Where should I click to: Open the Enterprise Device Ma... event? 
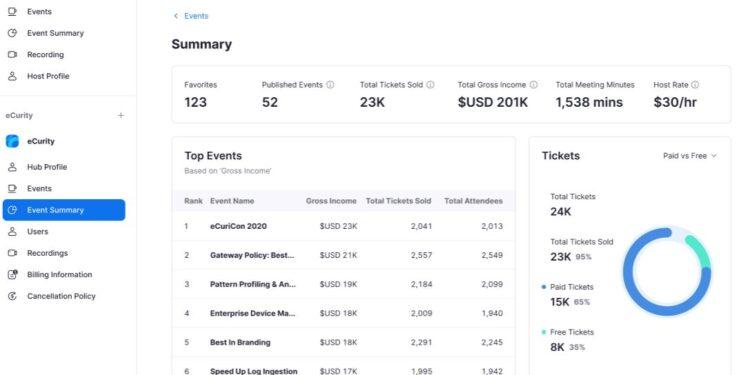[x=253, y=313]
